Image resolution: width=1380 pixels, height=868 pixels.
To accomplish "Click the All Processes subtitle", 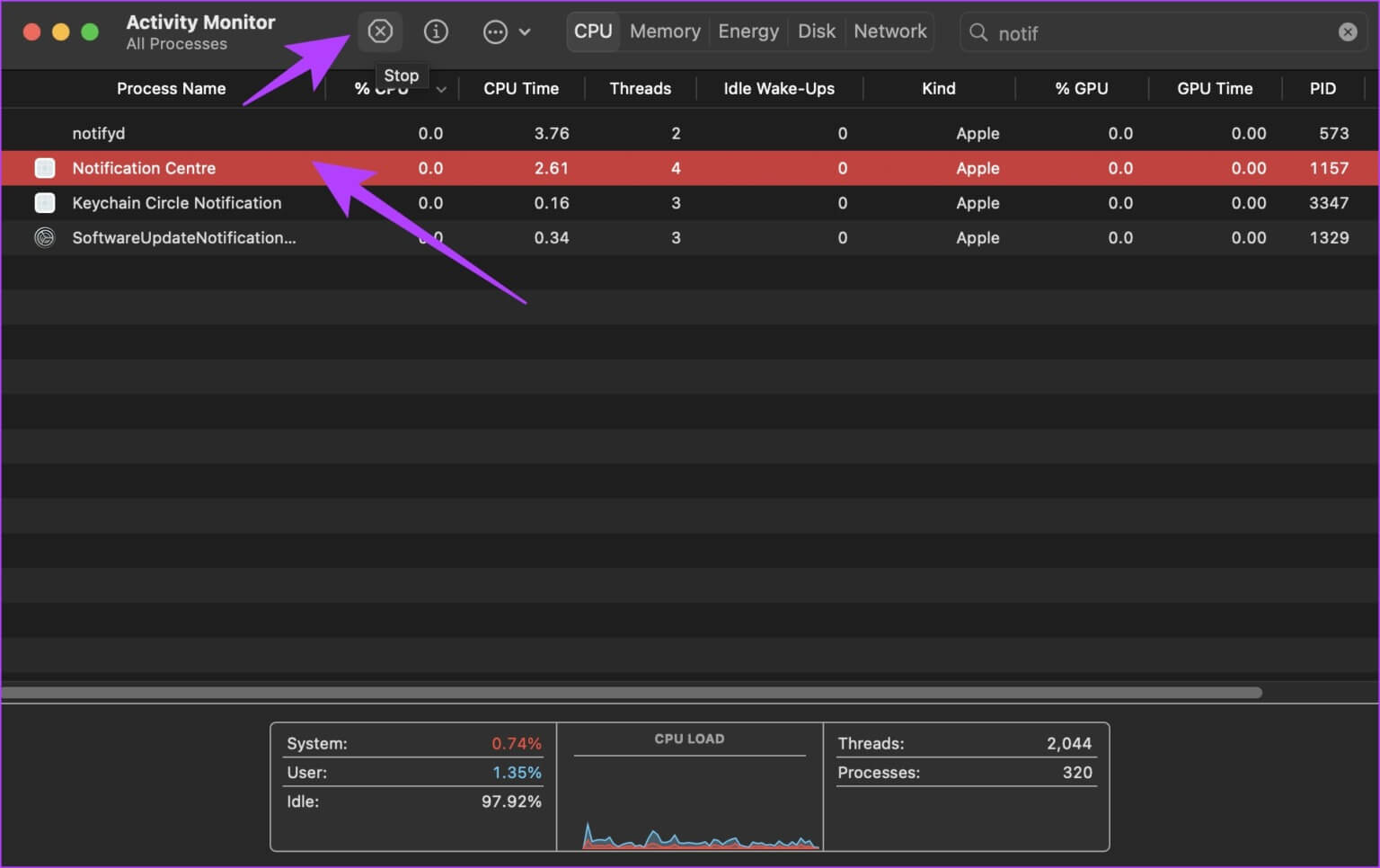I will (x=177, y=44).
